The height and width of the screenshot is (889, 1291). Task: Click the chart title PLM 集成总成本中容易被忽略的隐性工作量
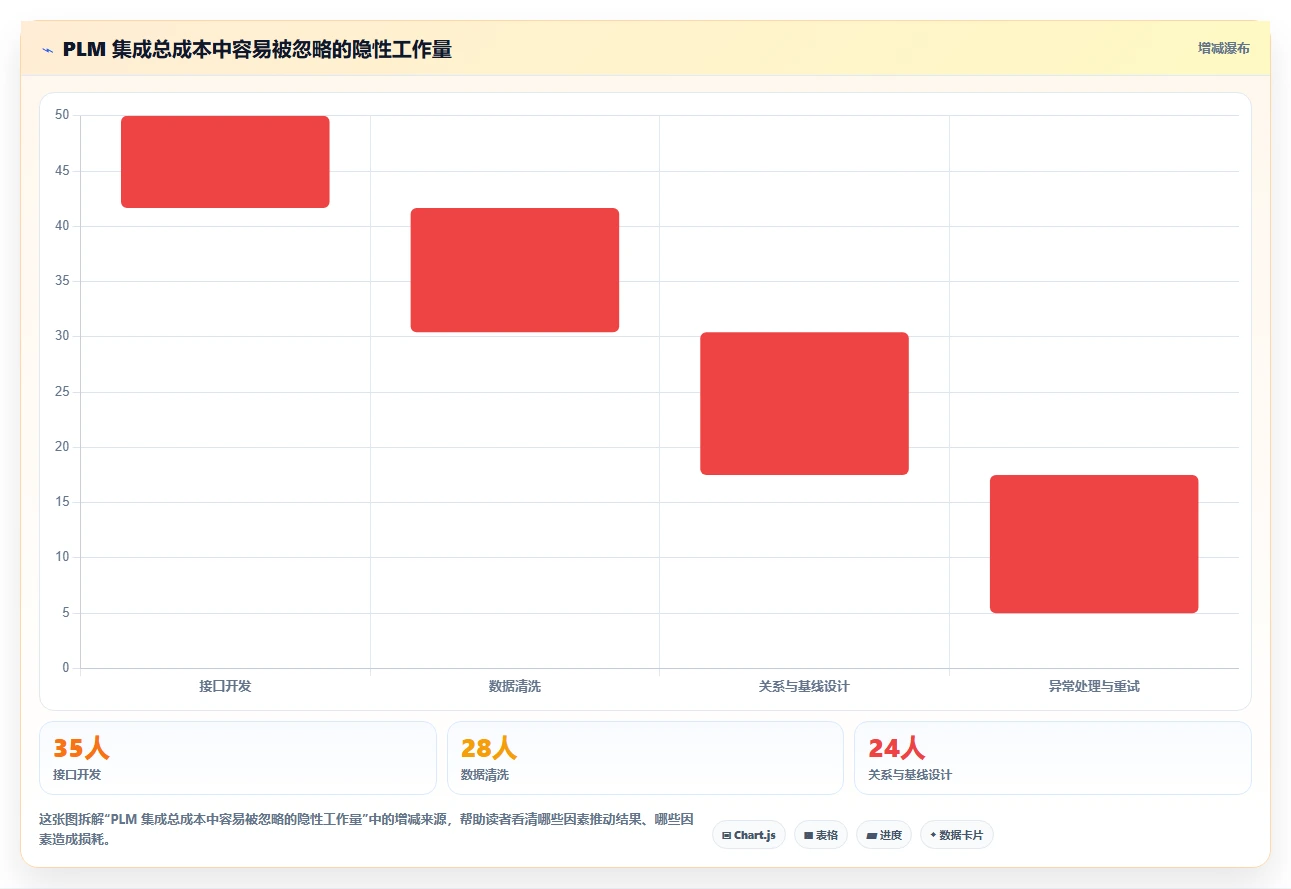pyautogui.click(x=257, y=49)
